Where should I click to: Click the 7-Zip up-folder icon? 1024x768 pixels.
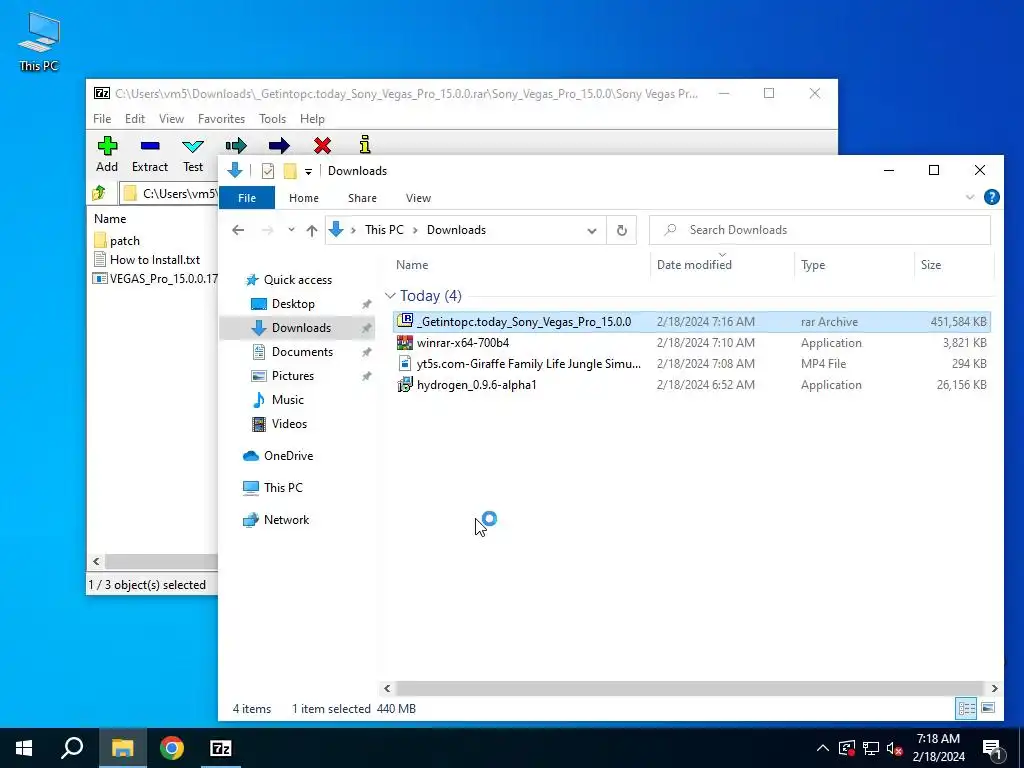click(x=99, y=193)
